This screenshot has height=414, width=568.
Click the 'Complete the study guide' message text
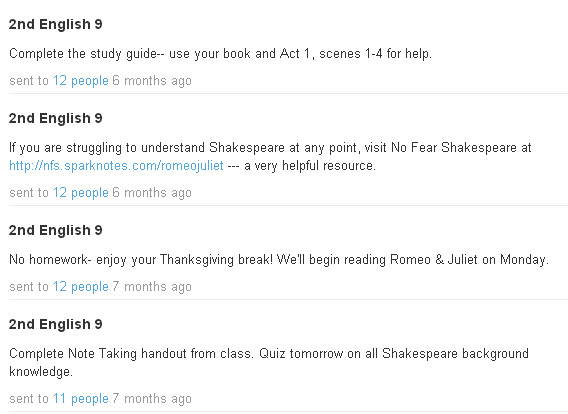220,54
